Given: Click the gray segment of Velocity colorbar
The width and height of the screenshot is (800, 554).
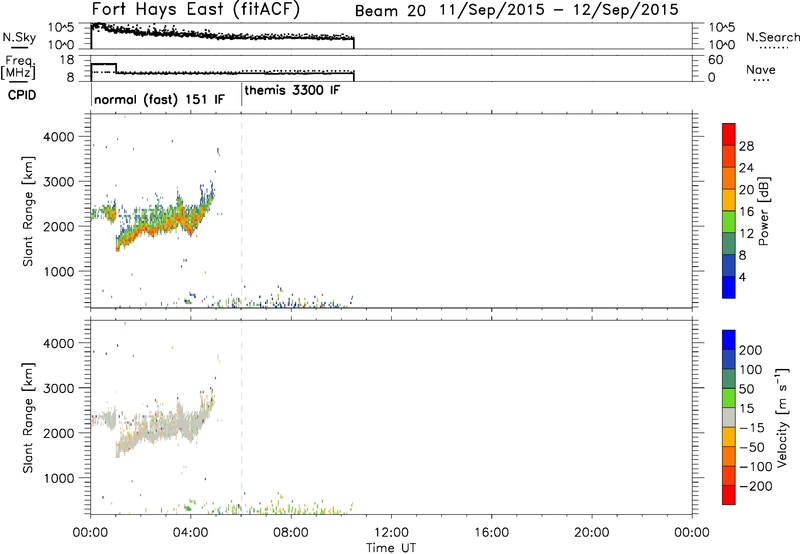Looking at the screenshot, I should [729, 417].
